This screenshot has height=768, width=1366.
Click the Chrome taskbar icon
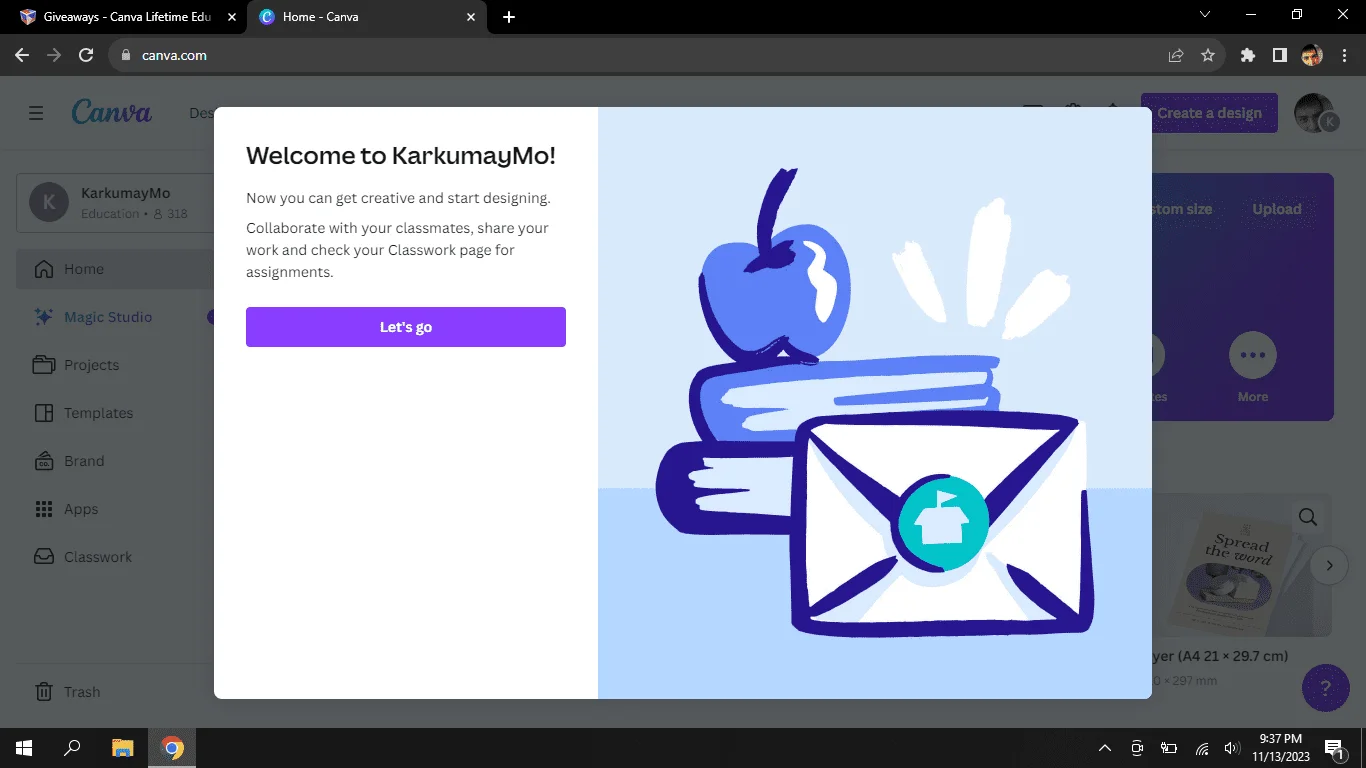click(x=172, y=748)
